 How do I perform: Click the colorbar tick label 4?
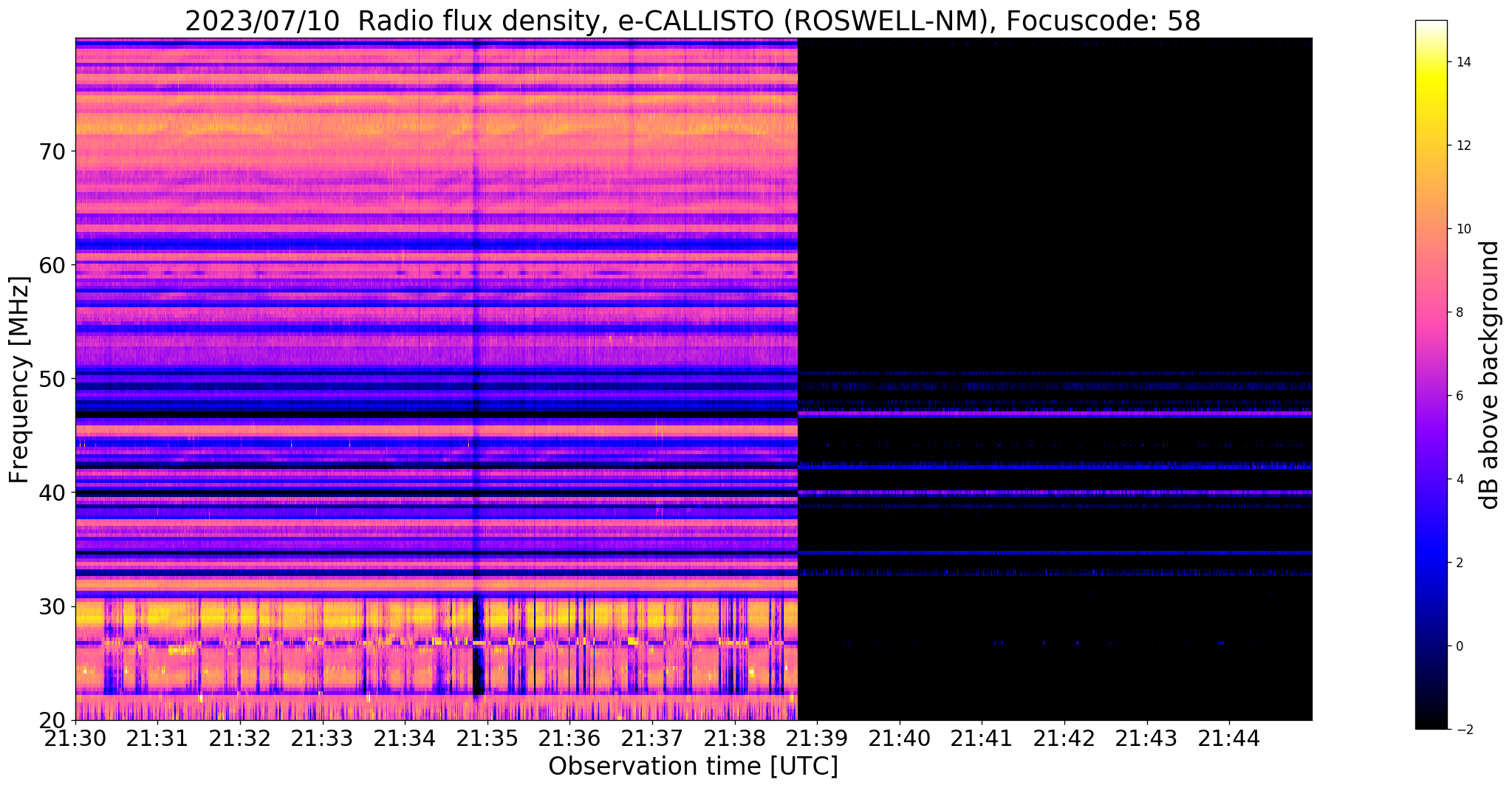pyautogui.click(x=1459, y=479)
